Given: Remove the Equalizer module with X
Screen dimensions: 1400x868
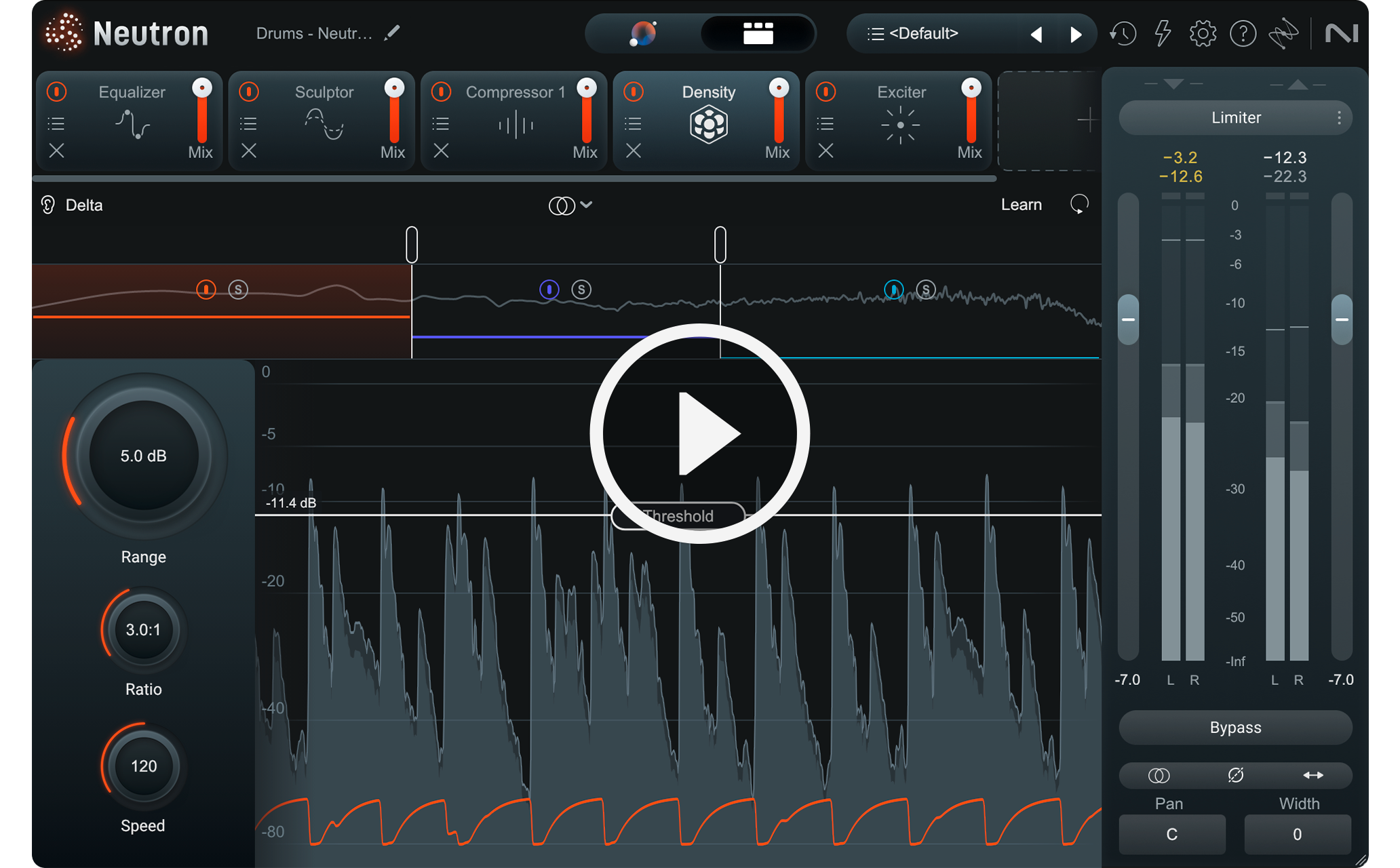Looking at the screenshot, I should pos(57,151).
